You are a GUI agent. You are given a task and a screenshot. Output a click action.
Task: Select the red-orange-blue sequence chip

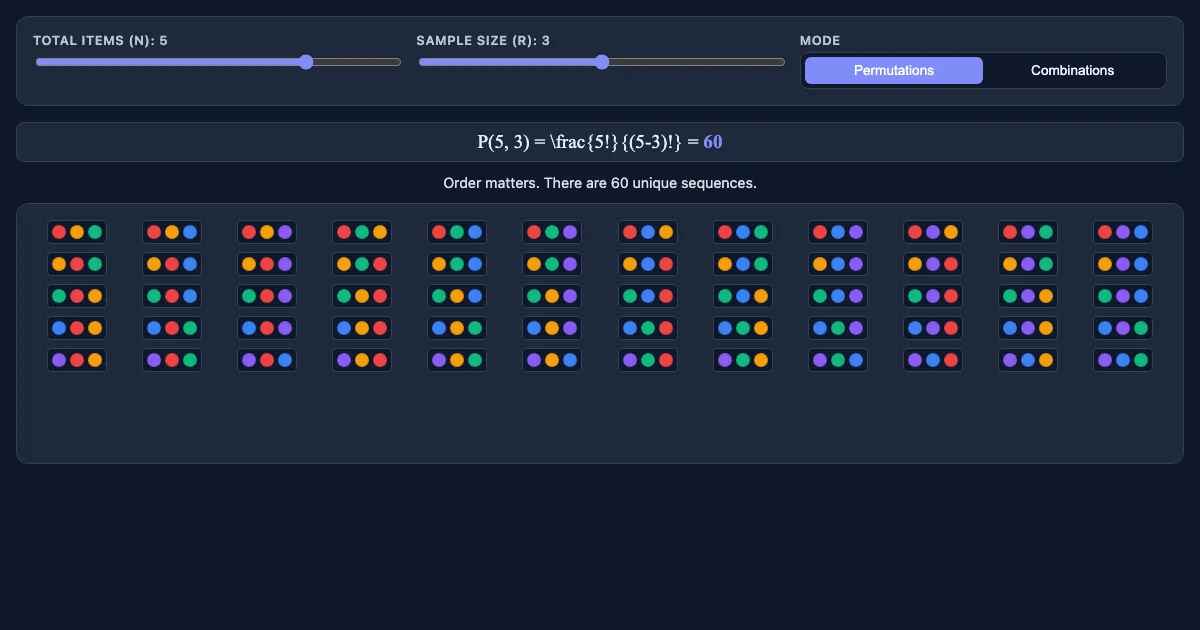(x=172, y=232)
